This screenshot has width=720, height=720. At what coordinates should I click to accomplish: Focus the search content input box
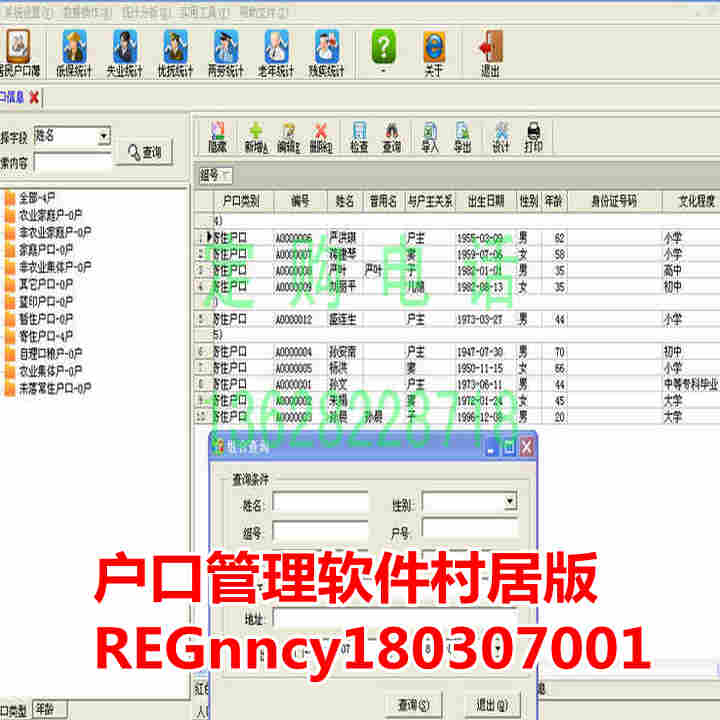[x=73, y=163]
